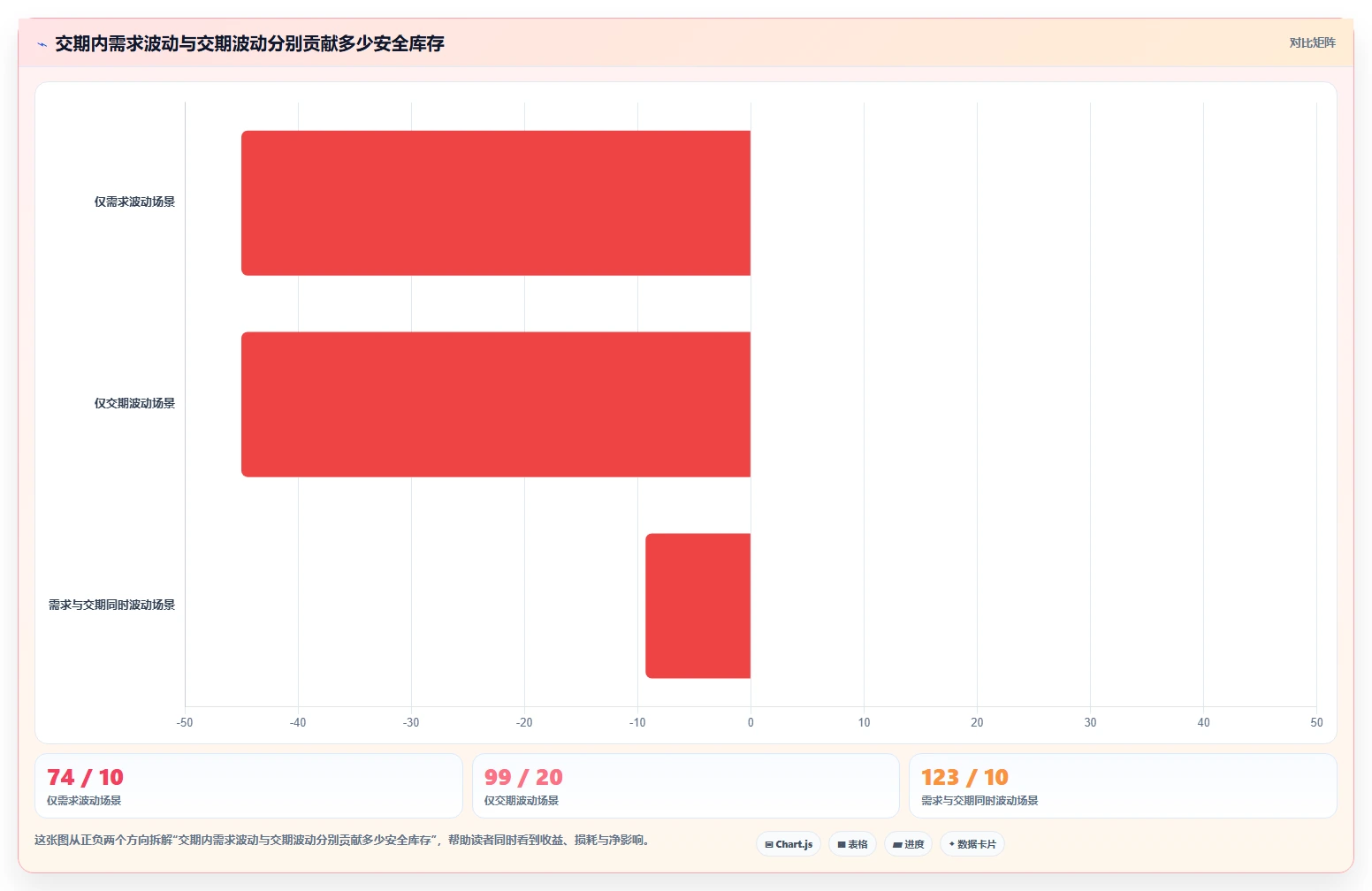Click the 74 / 10 data card
The image size is (1372, 891).
248,786
